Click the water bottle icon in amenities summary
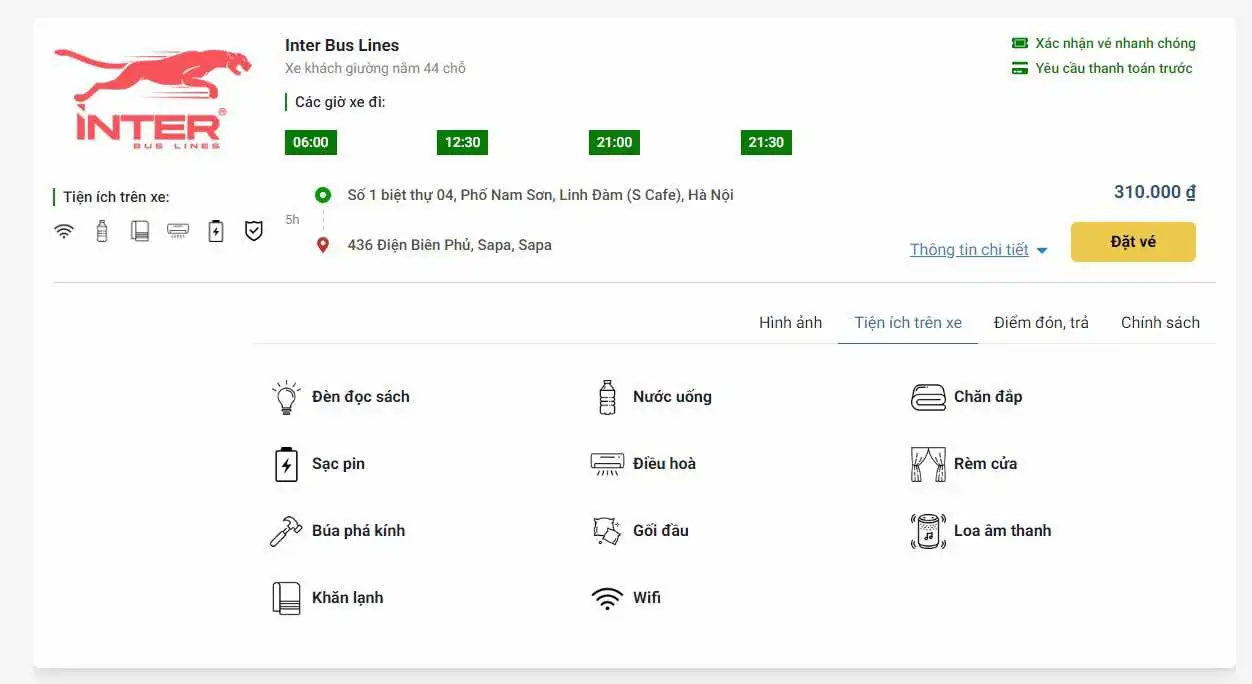This screenshot has width=1252, height=684. pyautogui.click(x=102, y=232)
